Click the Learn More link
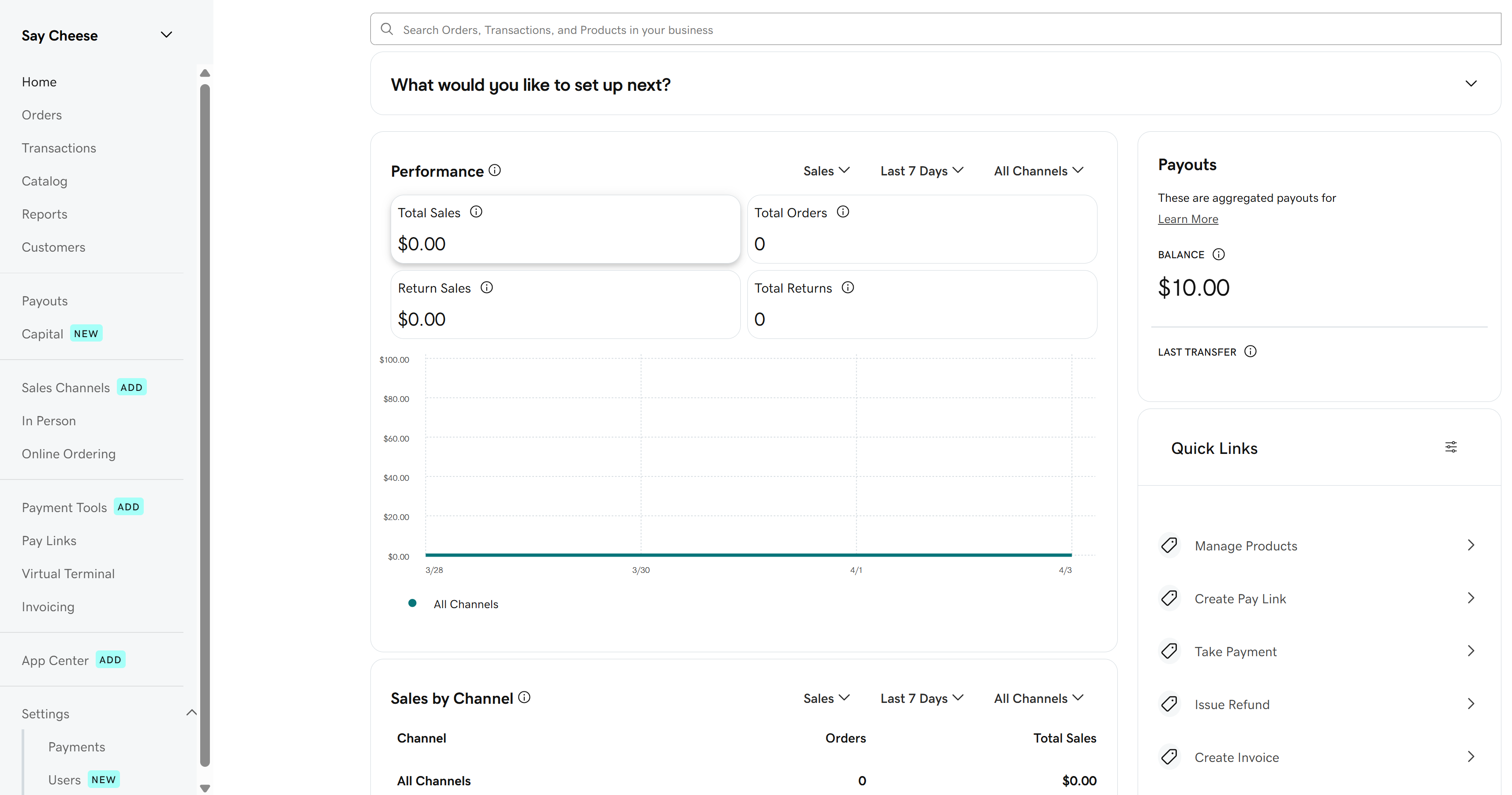This screenshot has height=795, width=1512. (x=1187, y=219)
